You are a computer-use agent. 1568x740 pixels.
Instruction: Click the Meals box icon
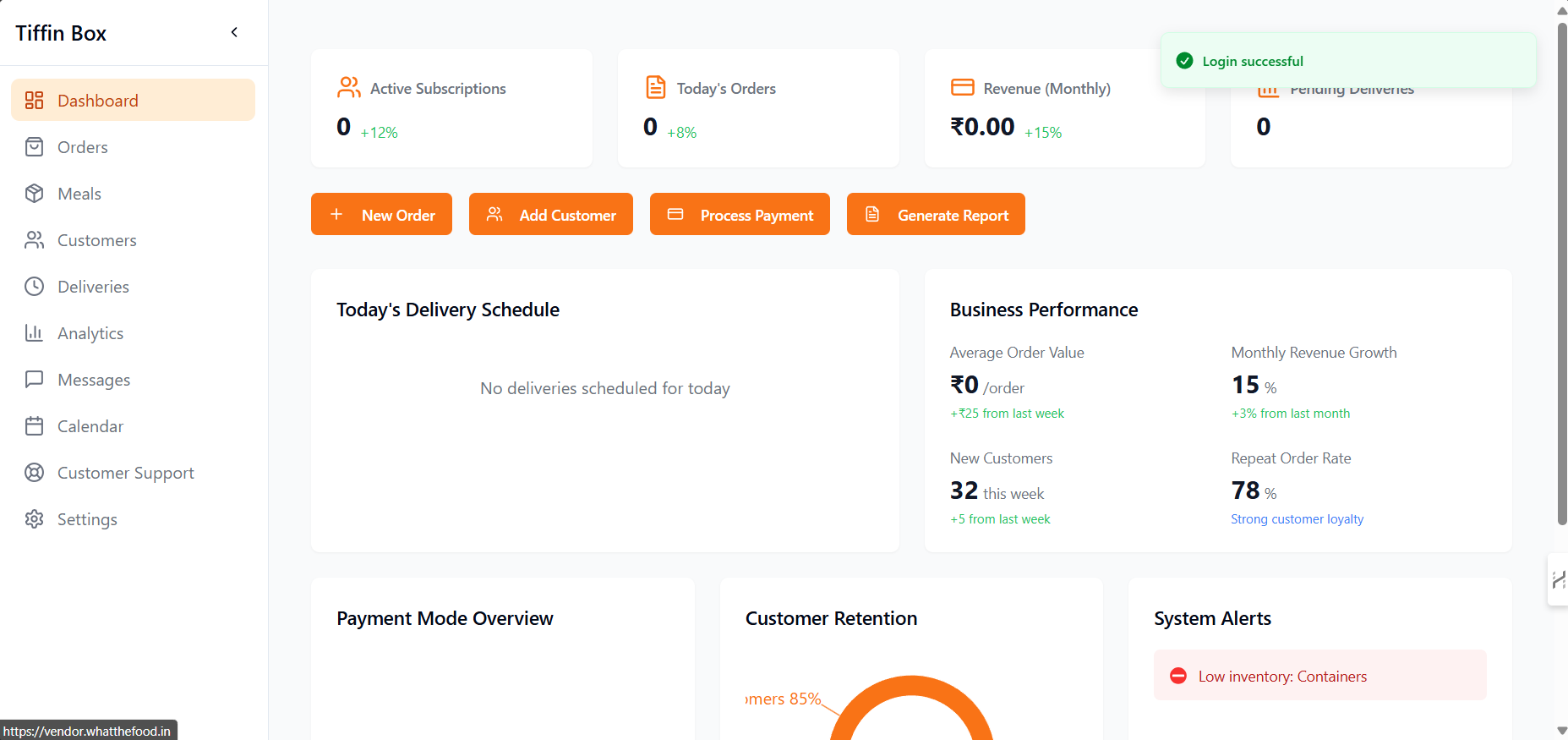click(x=34, y=194)
